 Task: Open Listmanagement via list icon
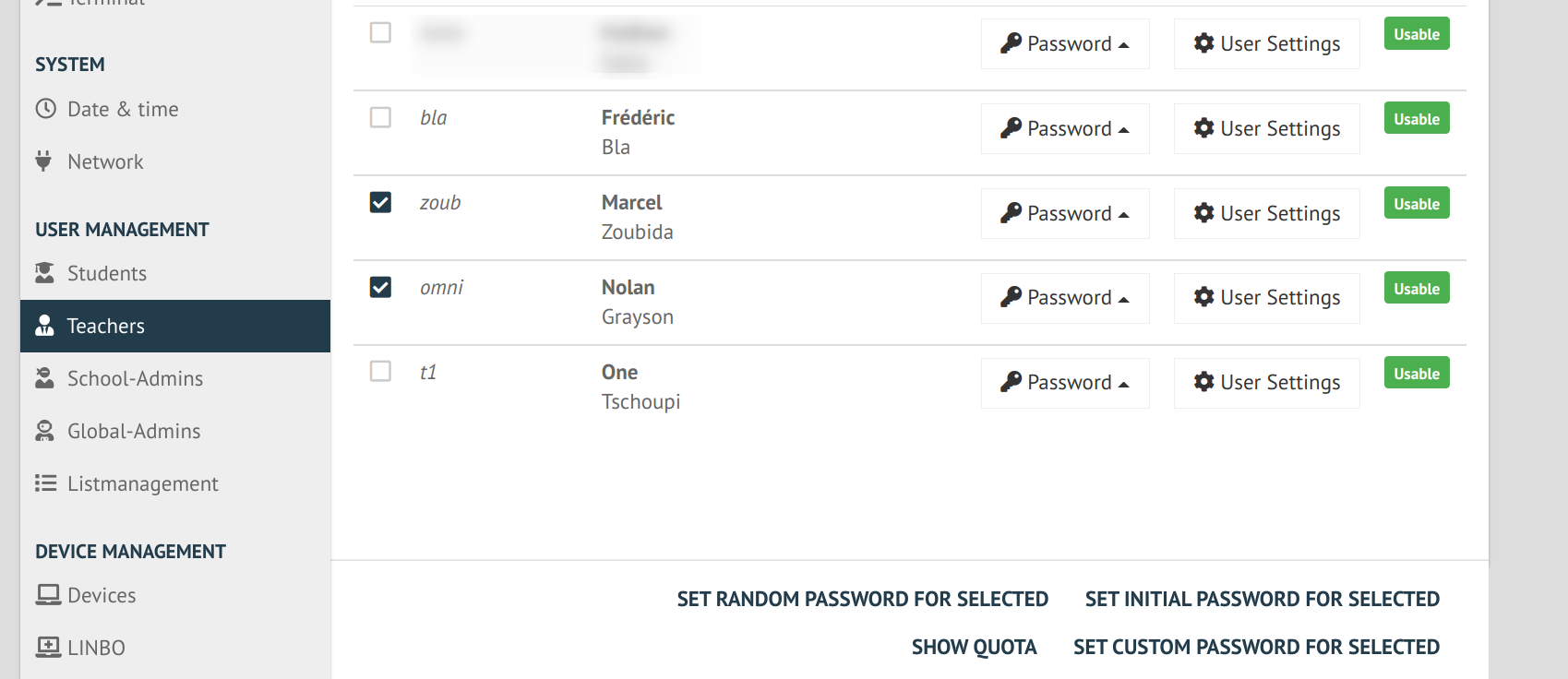point(45,483)
